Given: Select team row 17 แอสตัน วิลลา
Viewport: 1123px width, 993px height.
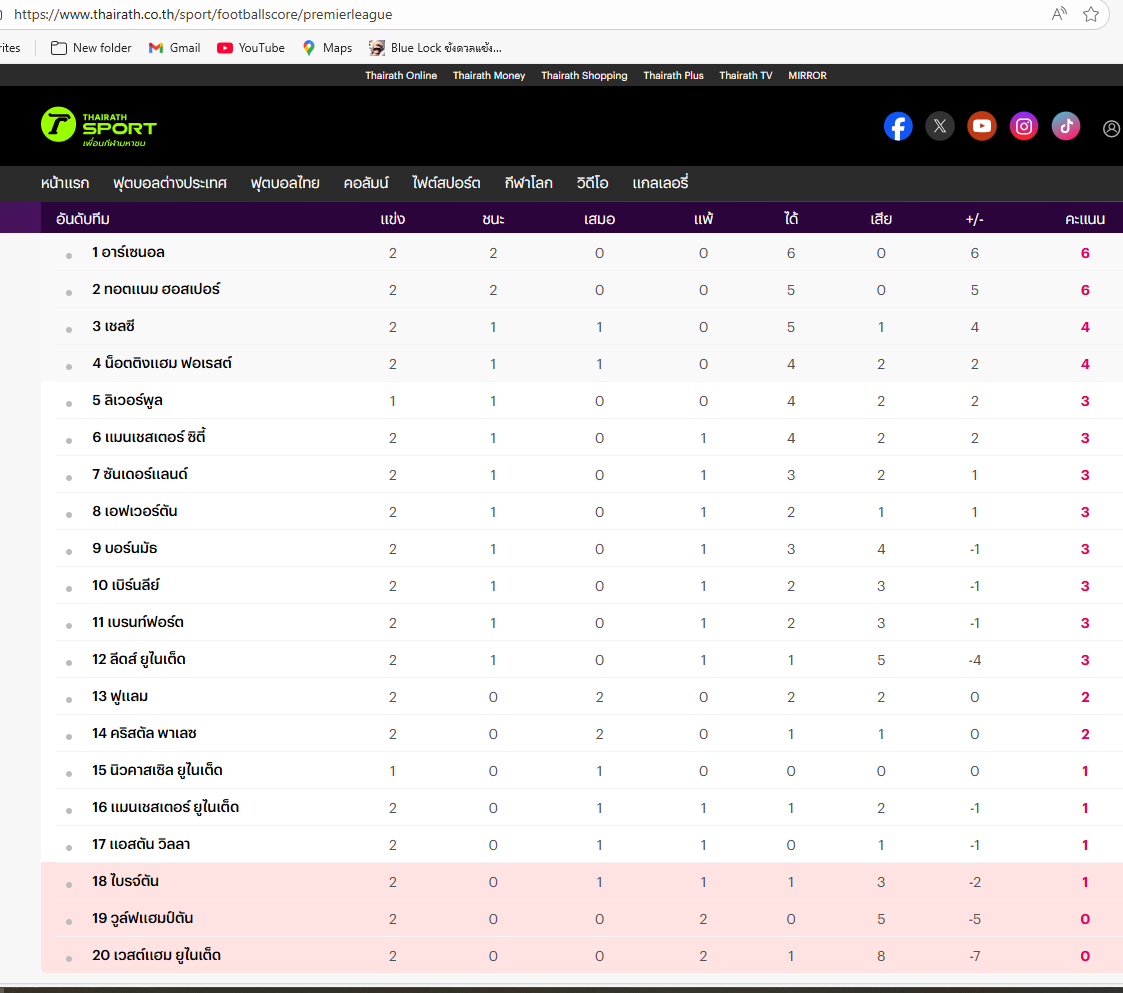Looking at the screenshot, I should pyautogui.click(x=582, y=845).
